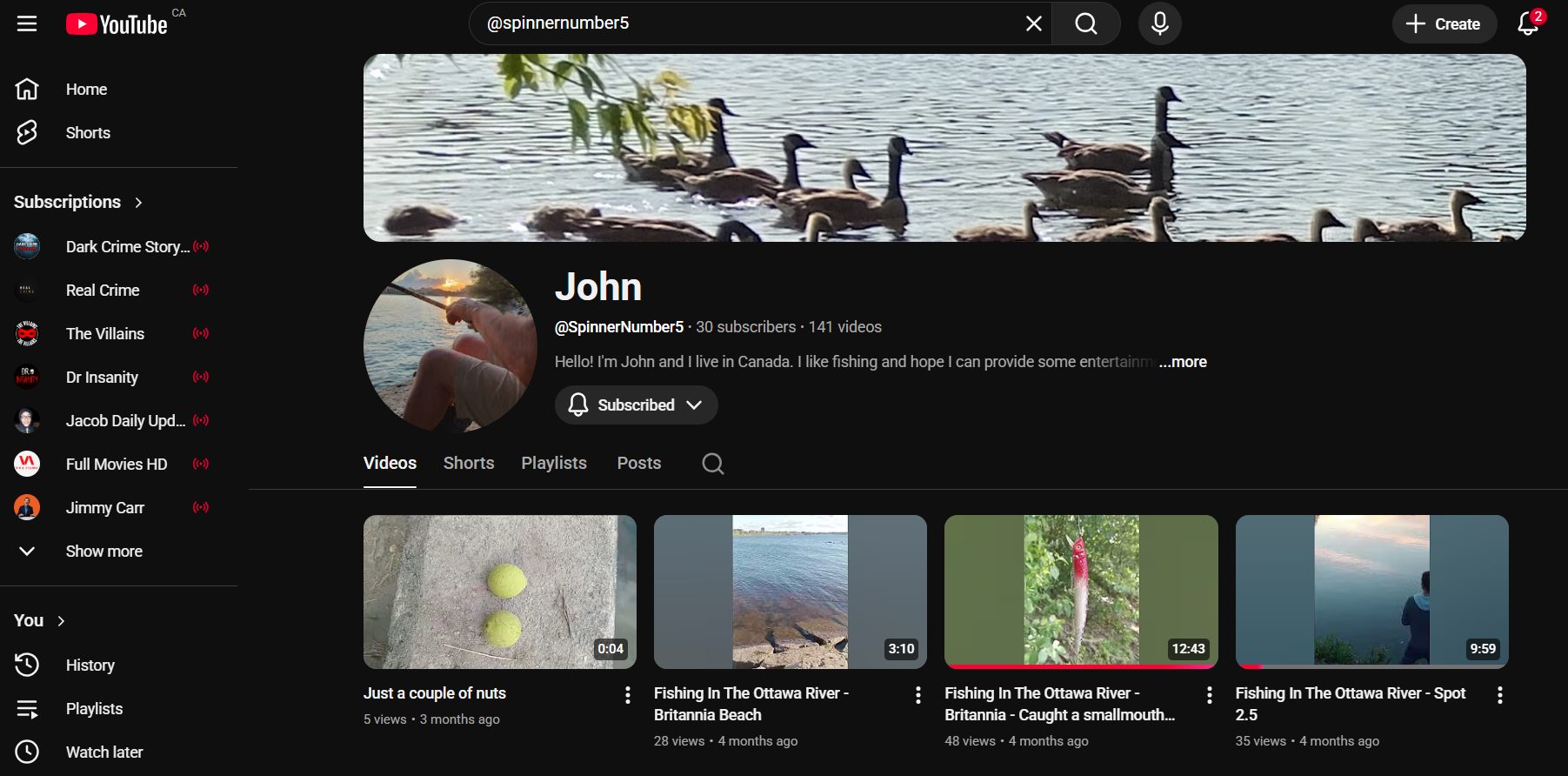Expand channel description with ...more
Viewport: 1568px width, 776px height.
[x=1183, y=362]
